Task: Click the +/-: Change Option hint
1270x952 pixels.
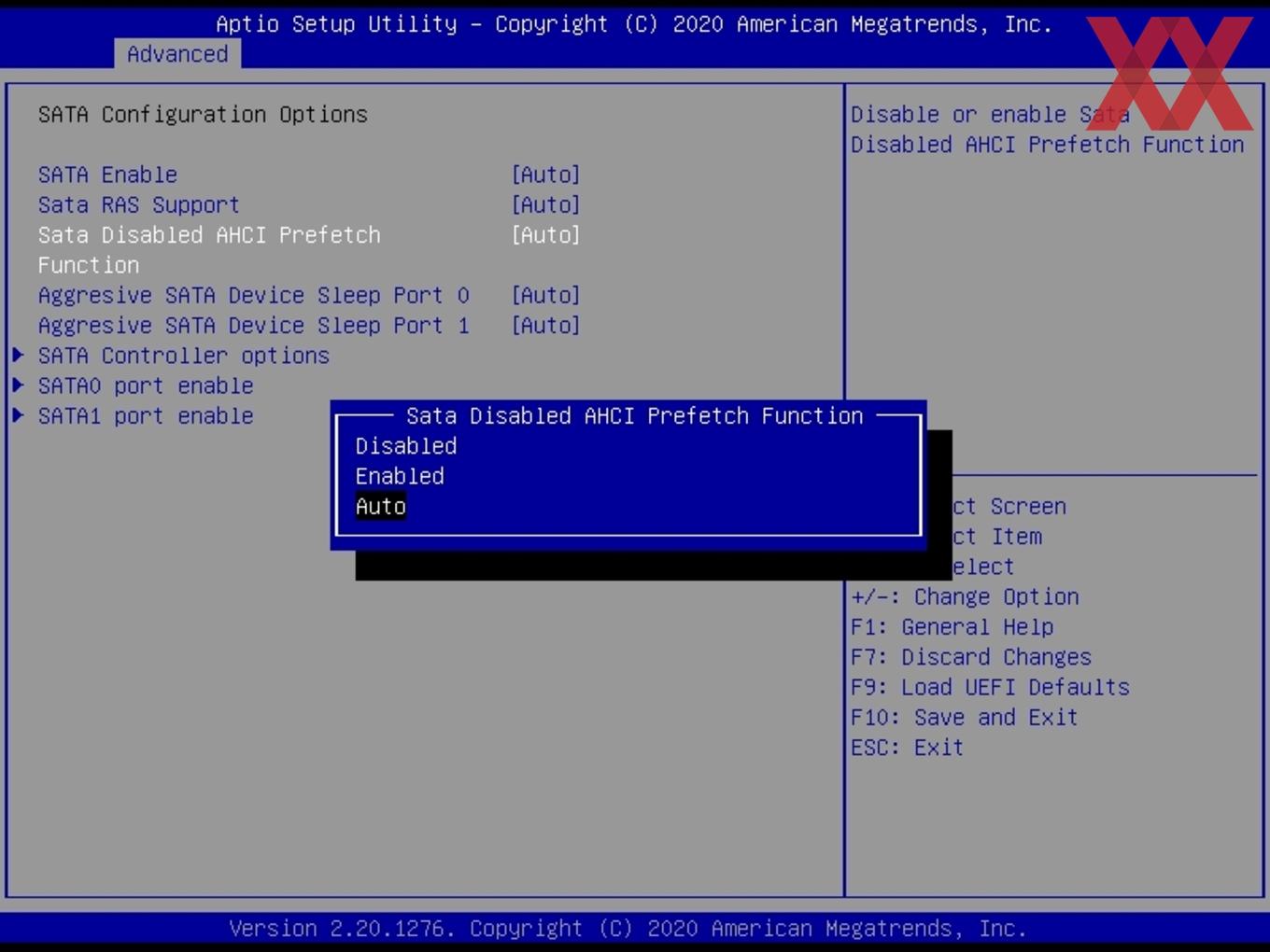Action: point(965,596)
